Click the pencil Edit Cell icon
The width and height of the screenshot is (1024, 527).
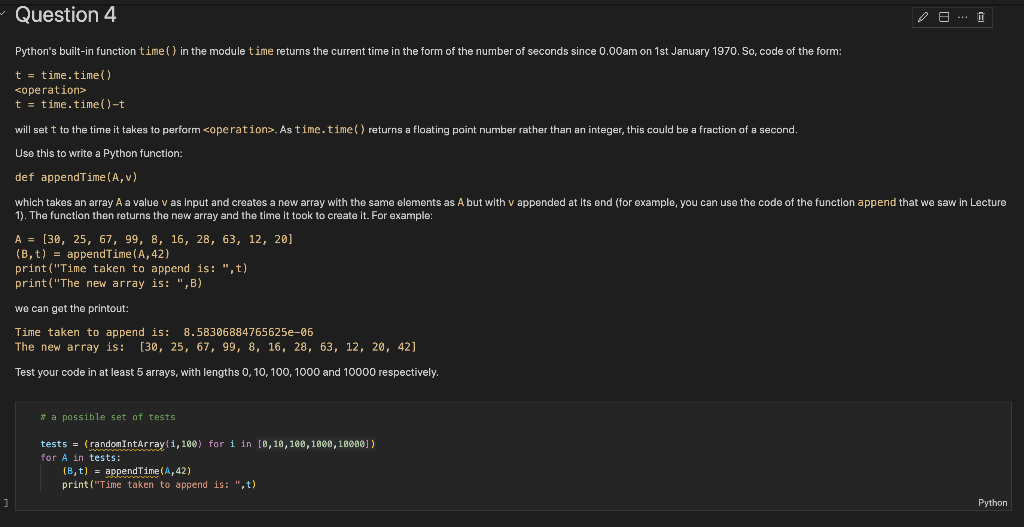coord(923,18)
